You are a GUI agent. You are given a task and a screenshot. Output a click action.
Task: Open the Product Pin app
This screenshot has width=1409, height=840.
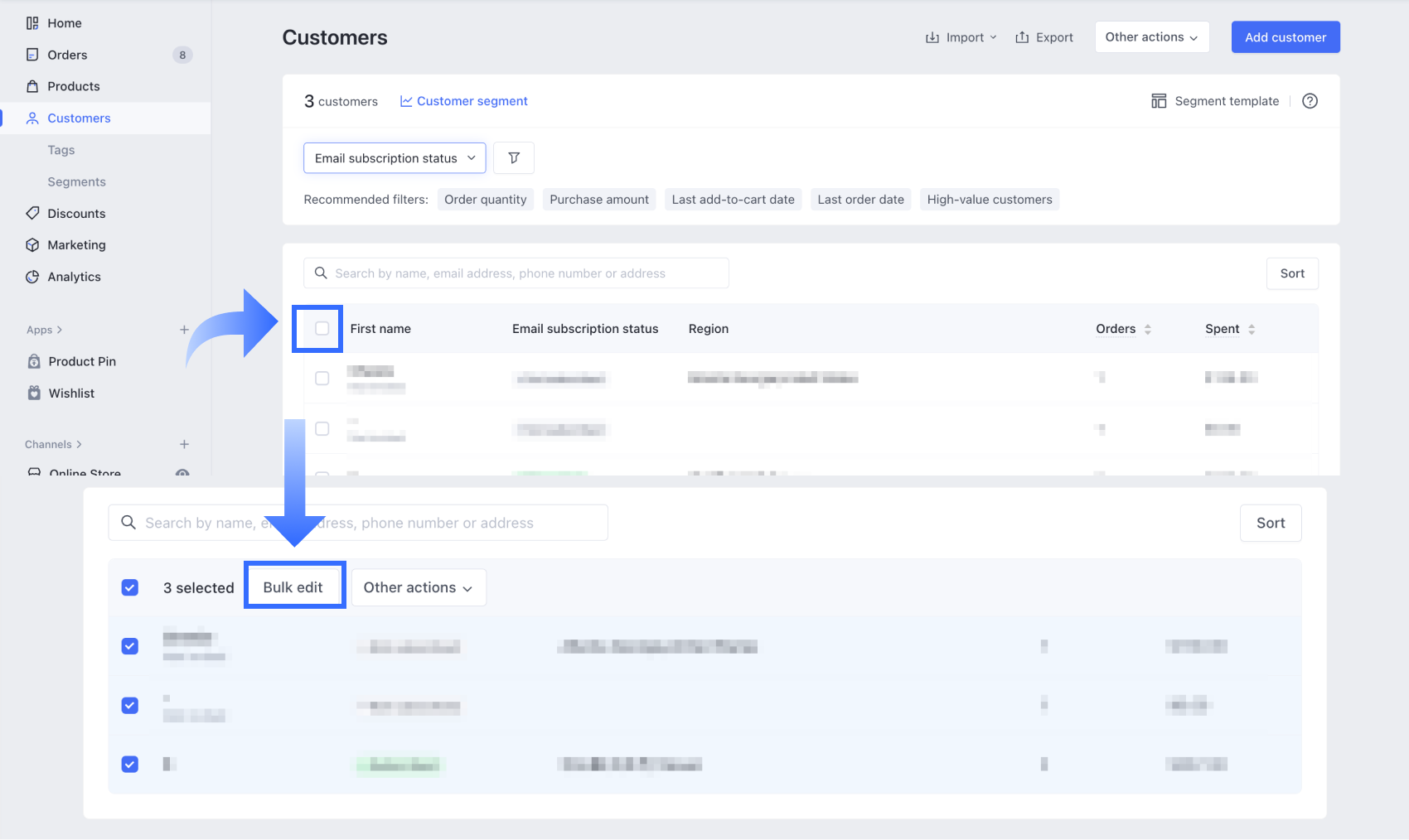tap(82, 362)
